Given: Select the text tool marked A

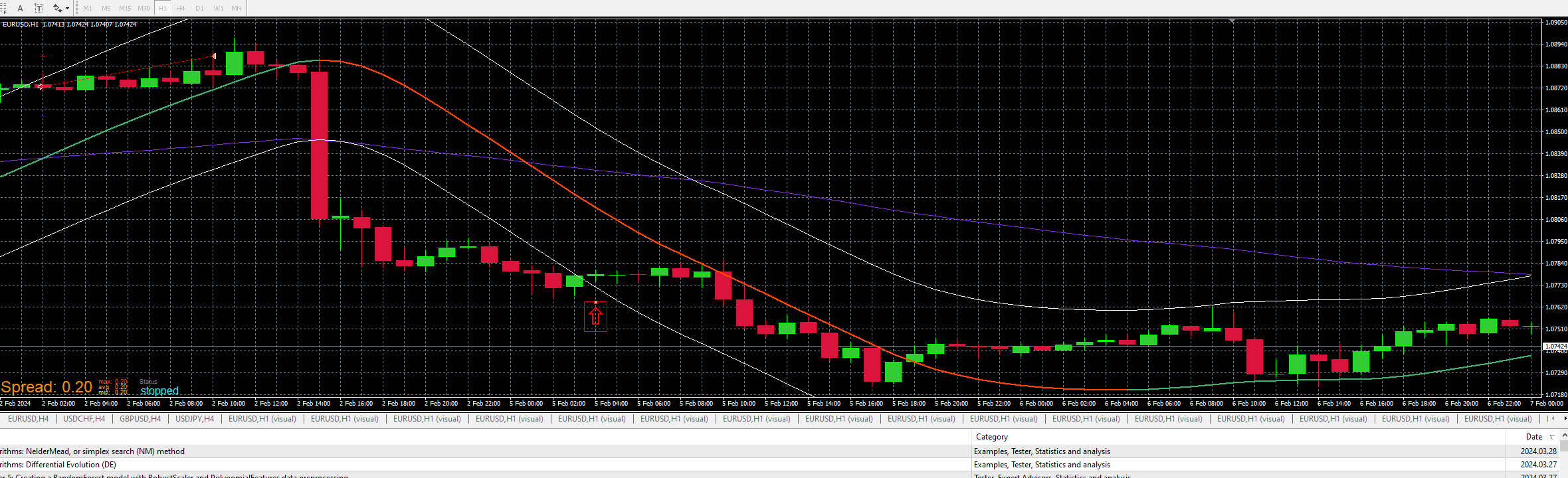Looking at the screenshot, I should (x=20, y=8).
